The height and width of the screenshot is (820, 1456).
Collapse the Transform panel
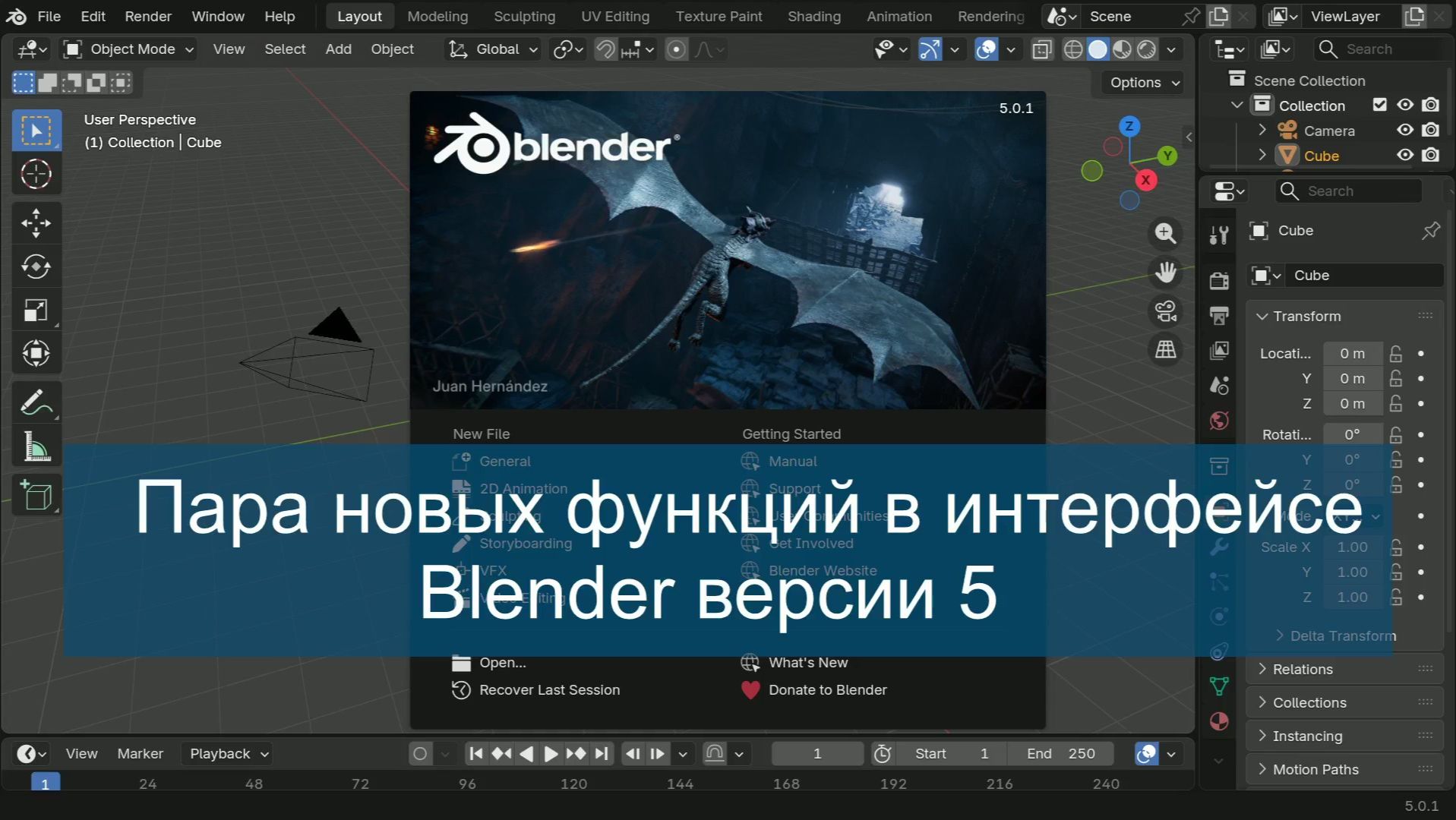click(1263, 316)
